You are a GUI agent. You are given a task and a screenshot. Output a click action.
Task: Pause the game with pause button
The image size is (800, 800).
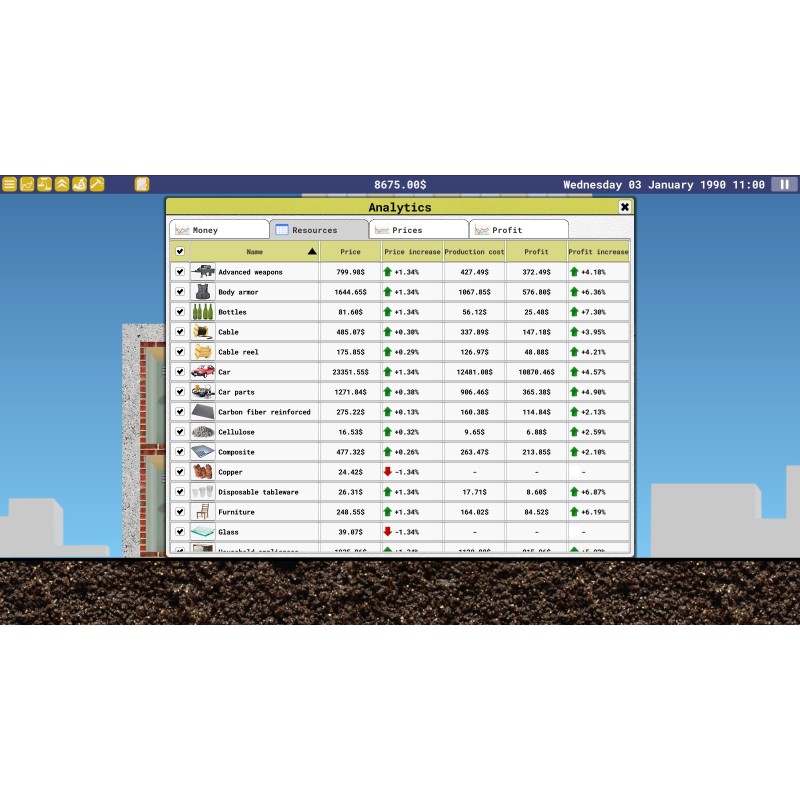[784, 184]
